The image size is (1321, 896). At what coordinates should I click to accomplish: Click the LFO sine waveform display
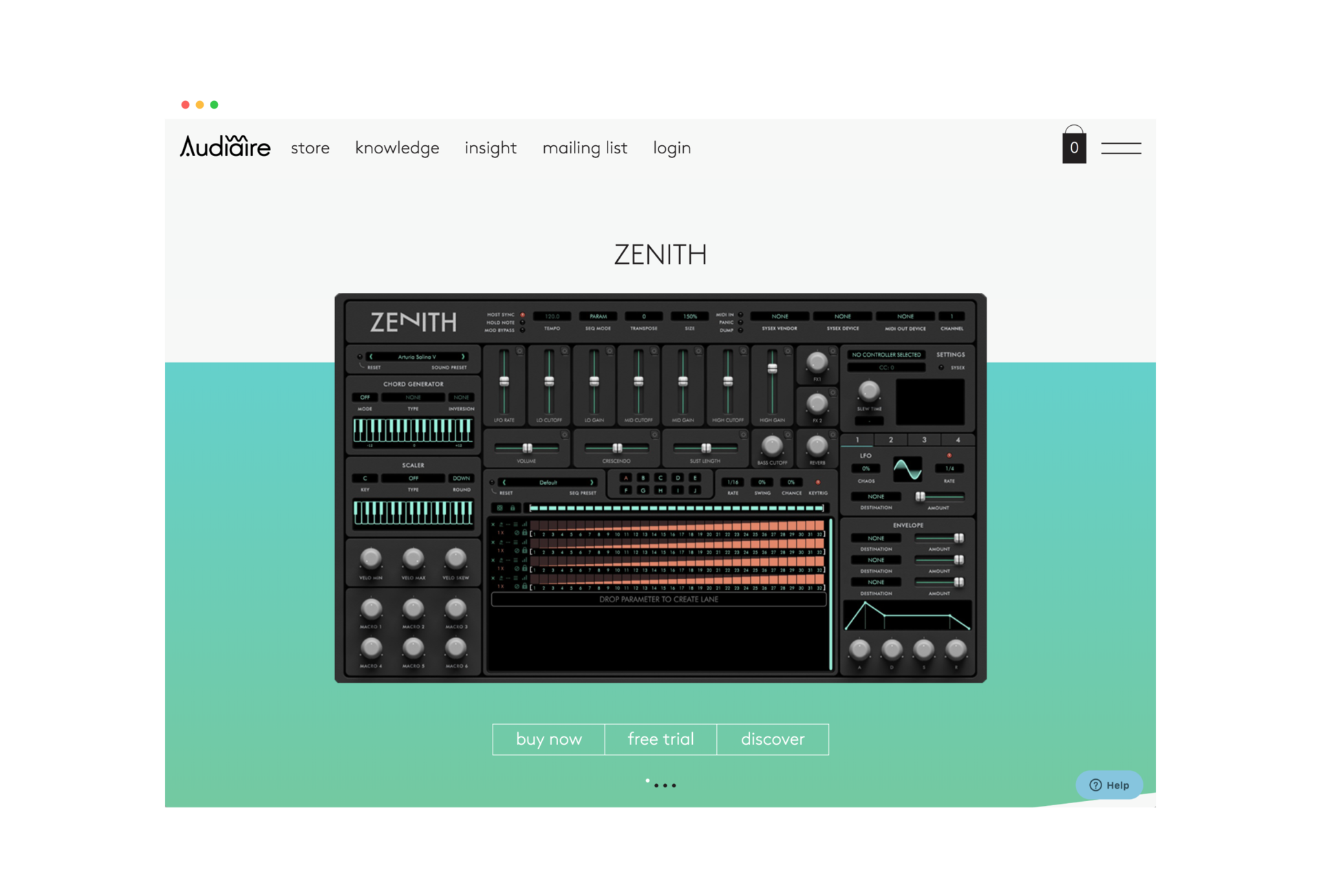907,470
